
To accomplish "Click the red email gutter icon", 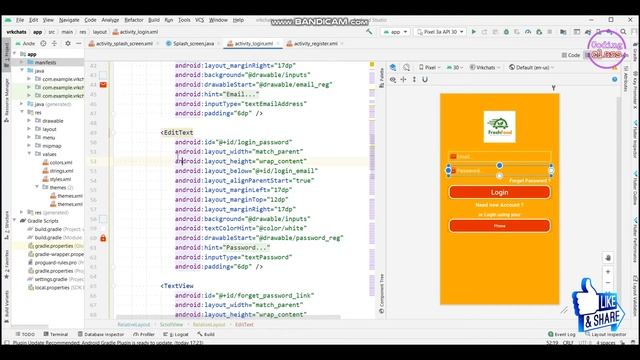I will tap(103, 84).
